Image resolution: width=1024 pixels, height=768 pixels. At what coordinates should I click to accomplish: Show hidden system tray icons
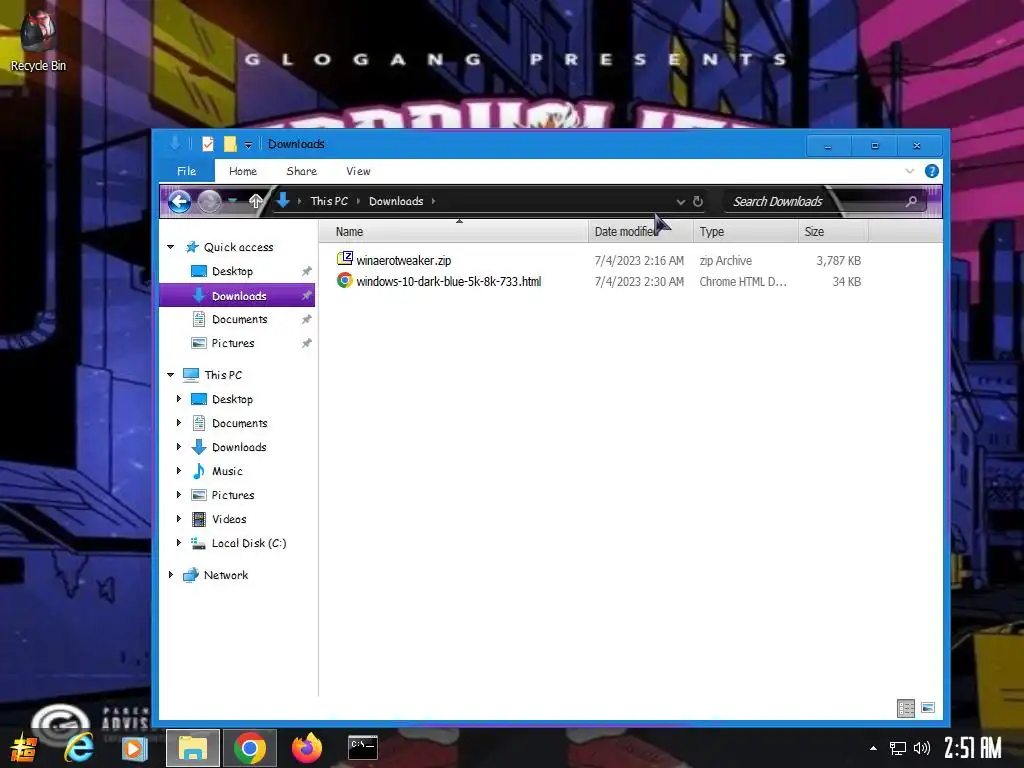click(873, 748)
